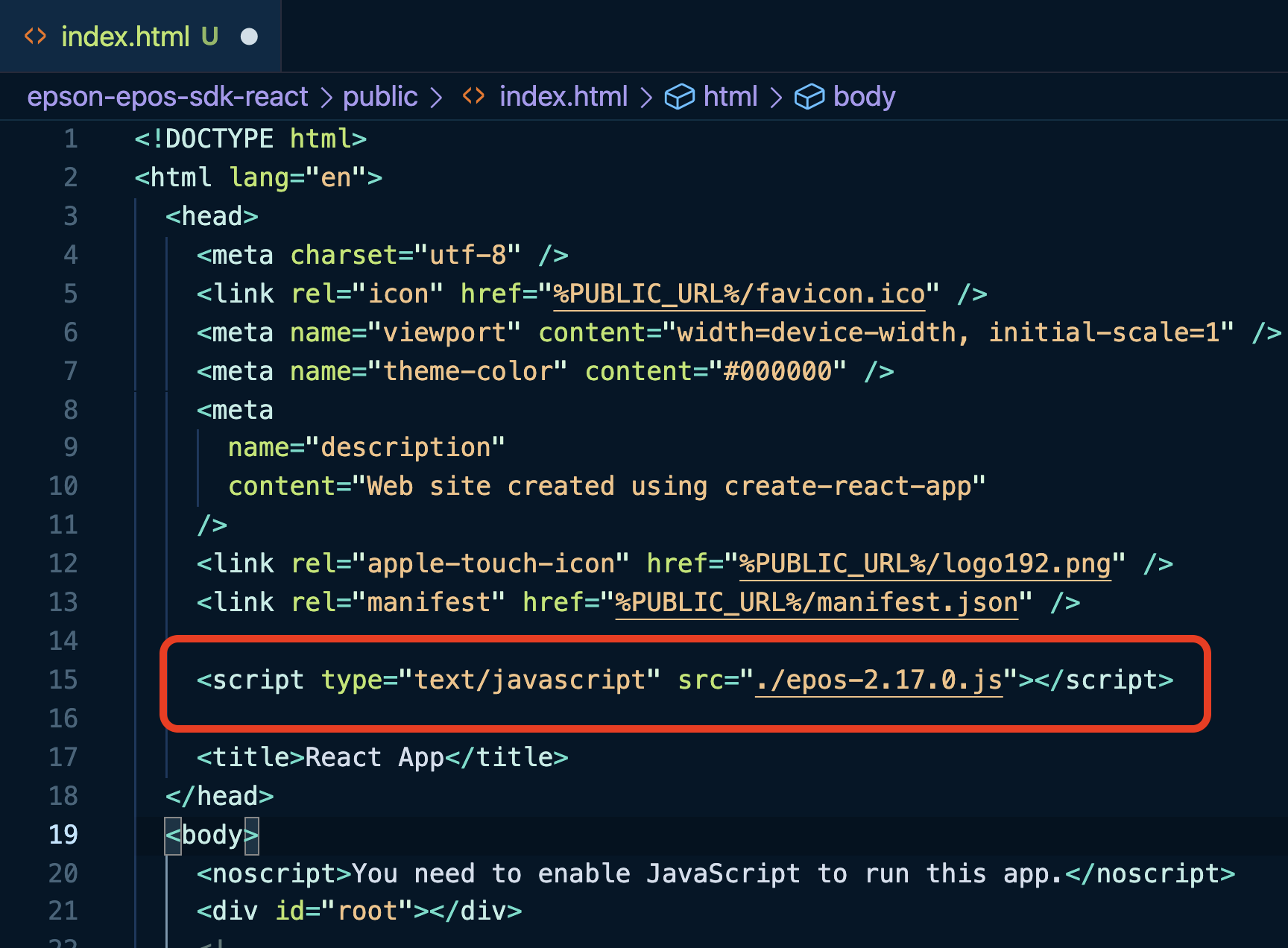Viewport: 1288px width, 948px height.
Task: Click name="description" attribute line
Action: click(x=367, y=447)
